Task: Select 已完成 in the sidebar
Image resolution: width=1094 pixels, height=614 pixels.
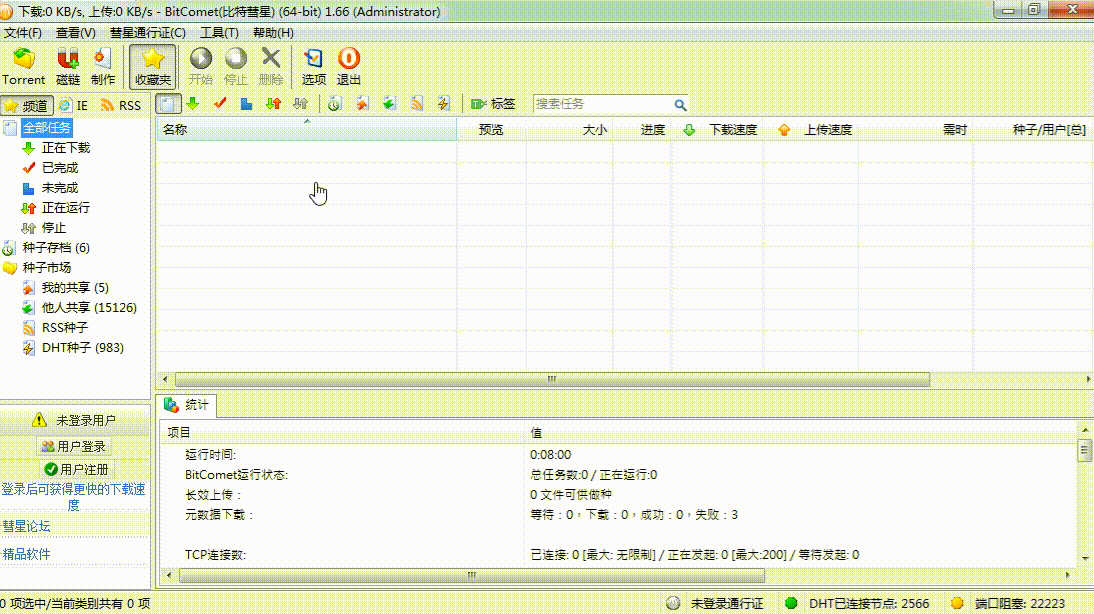Action: point(60,168)
